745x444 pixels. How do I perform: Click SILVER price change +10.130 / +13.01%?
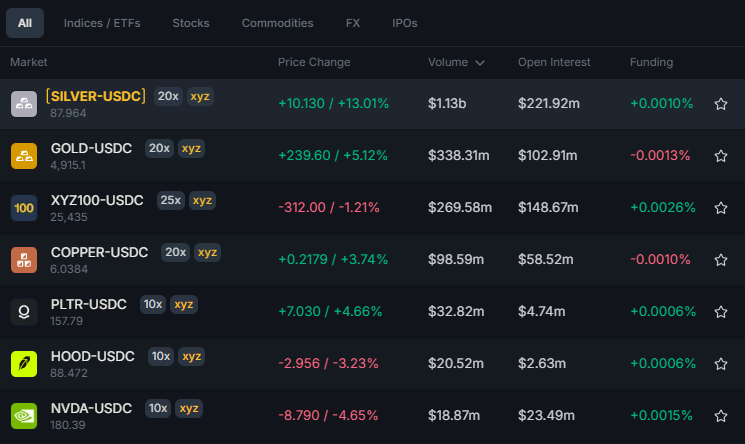[334, 104]
